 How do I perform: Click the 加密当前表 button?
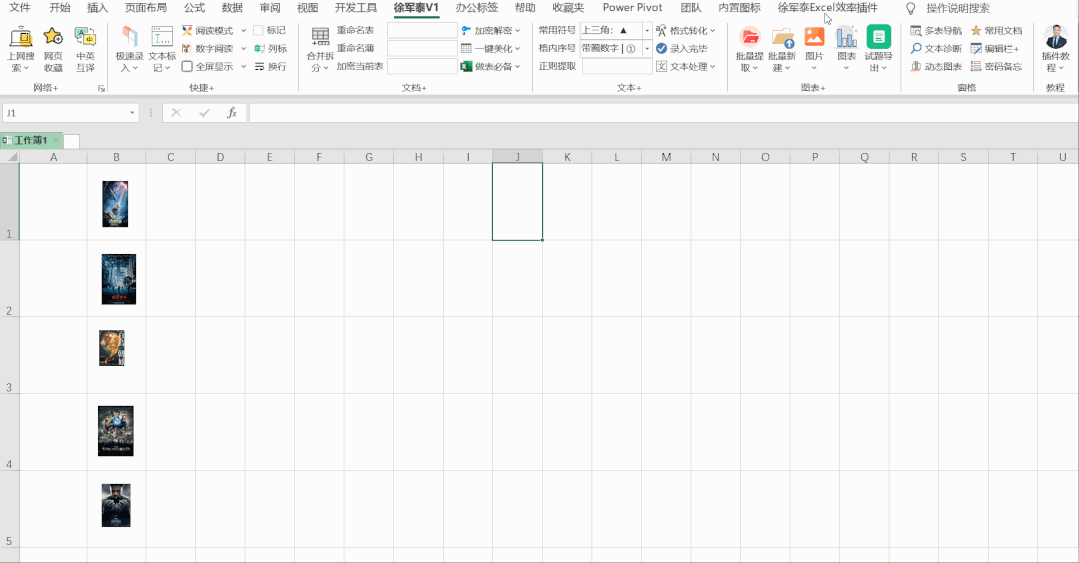[x=360, y=66]
